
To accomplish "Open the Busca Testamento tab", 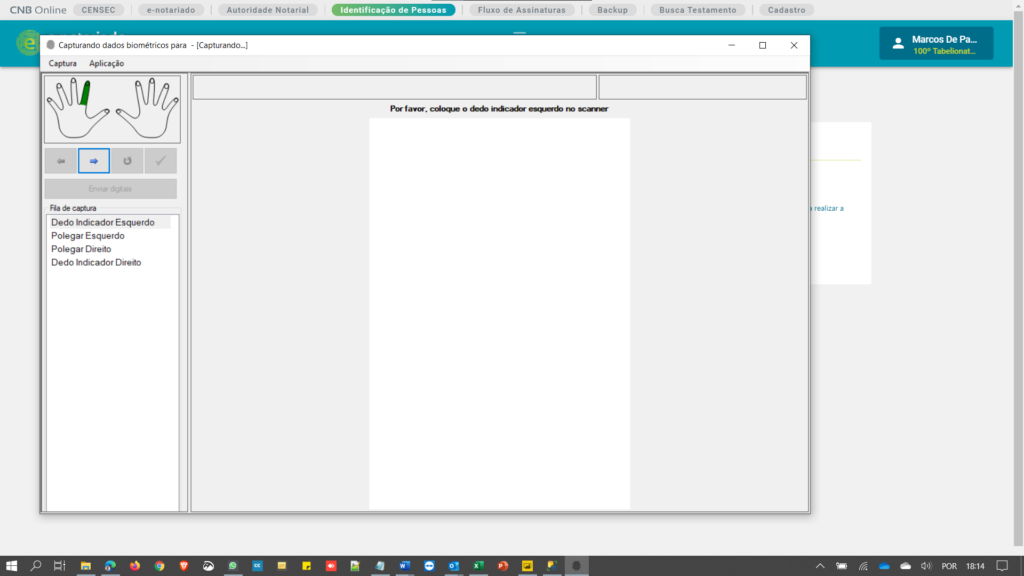I will (697, 10).
